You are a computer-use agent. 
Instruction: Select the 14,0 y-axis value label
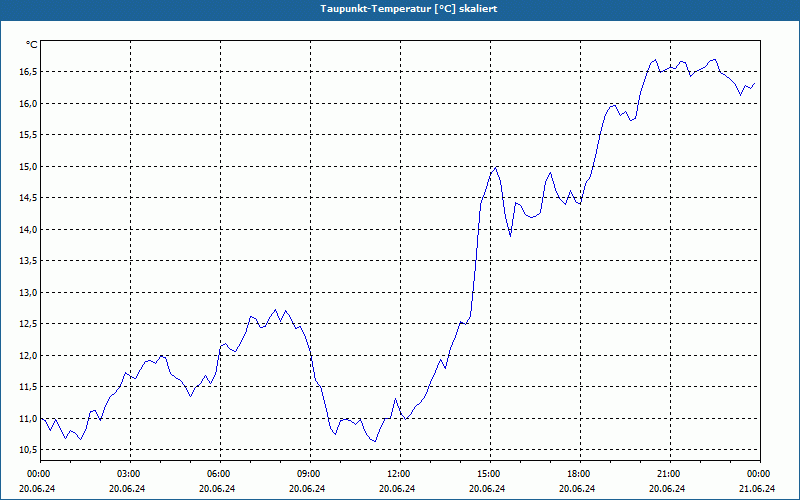[28, 230]
